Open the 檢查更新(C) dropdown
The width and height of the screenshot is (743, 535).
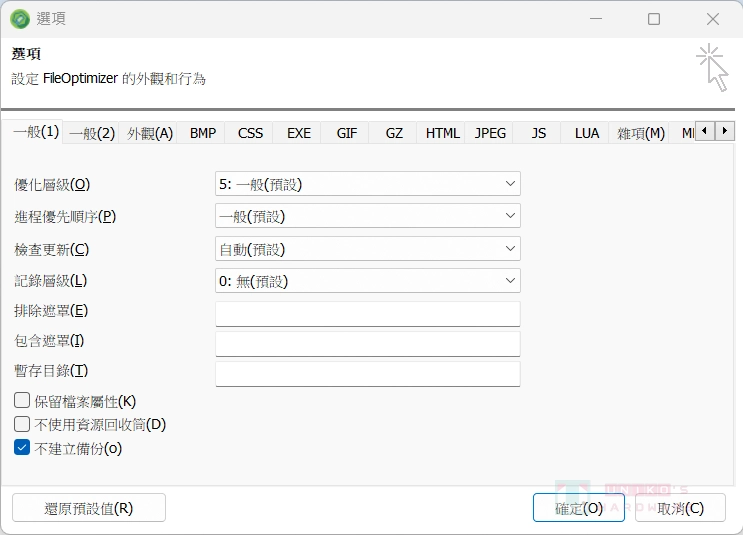tap(367, 249)
